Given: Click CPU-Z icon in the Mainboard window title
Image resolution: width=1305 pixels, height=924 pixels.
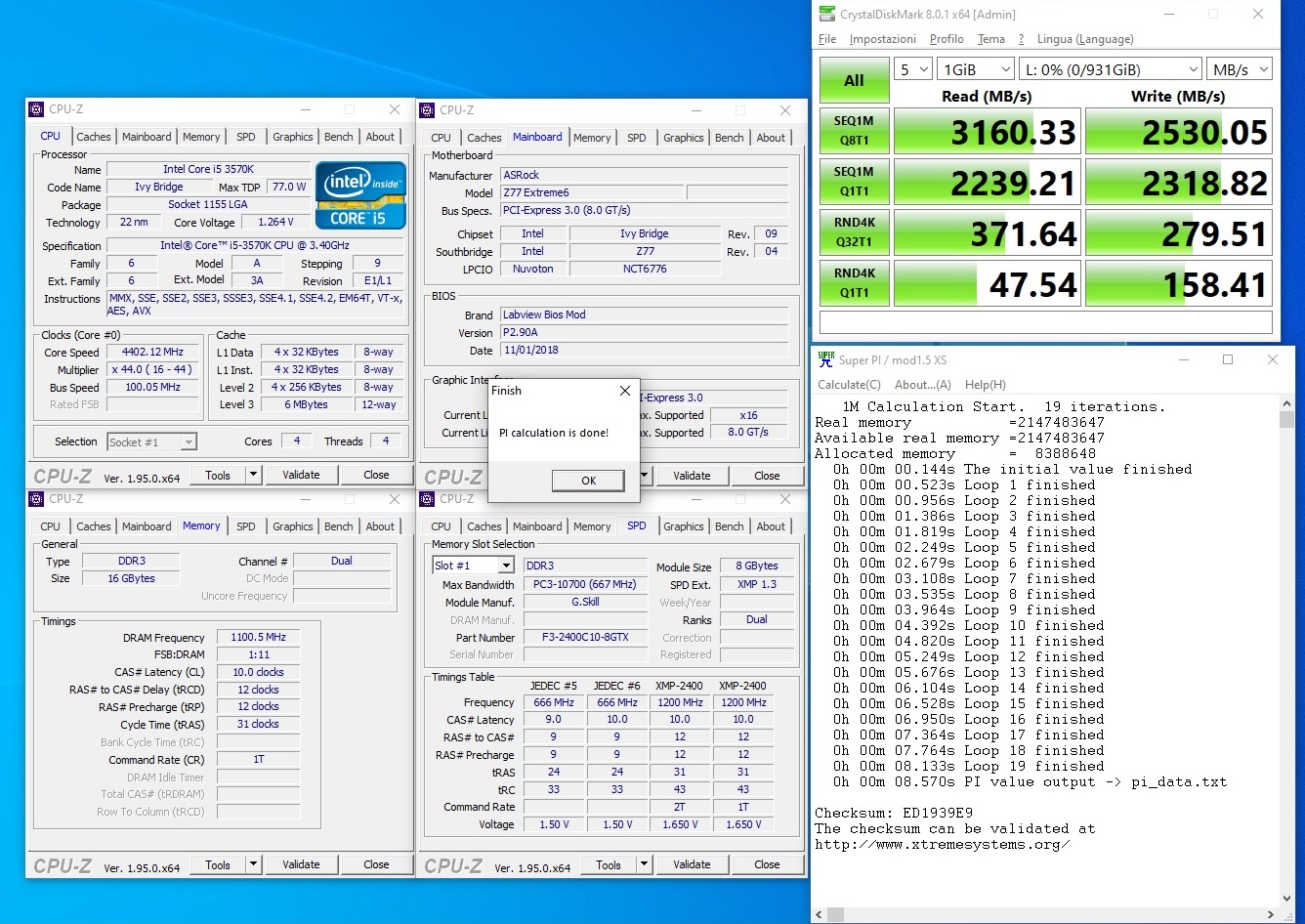Looking at the screenshot, I should (427, 110).
